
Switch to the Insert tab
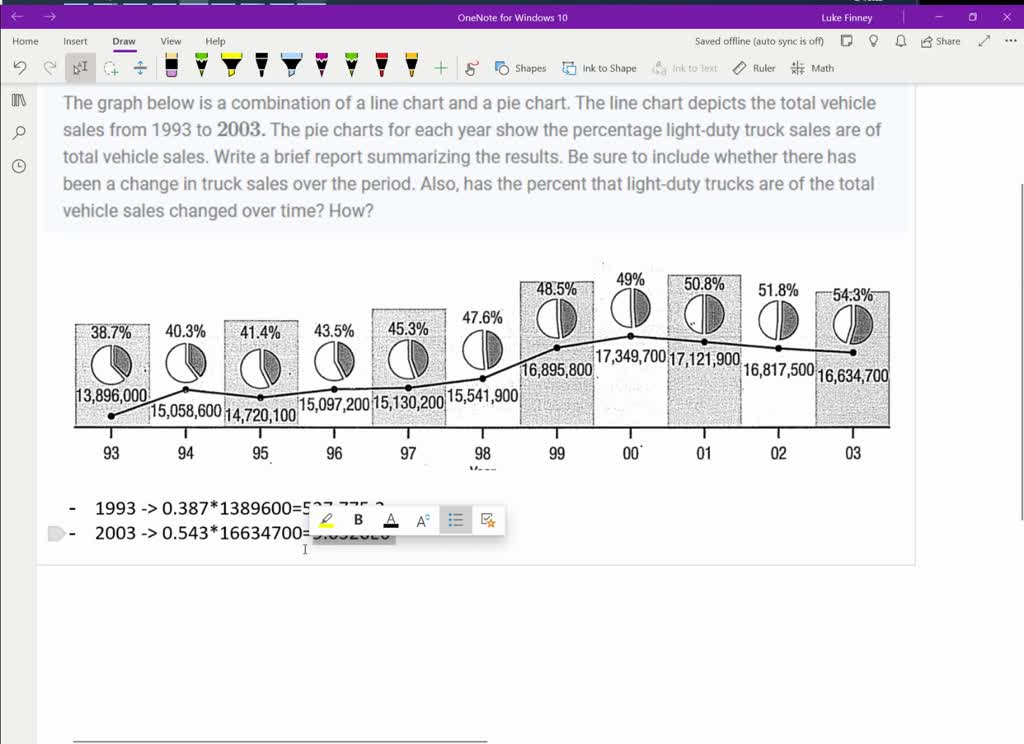coord(75,41)
